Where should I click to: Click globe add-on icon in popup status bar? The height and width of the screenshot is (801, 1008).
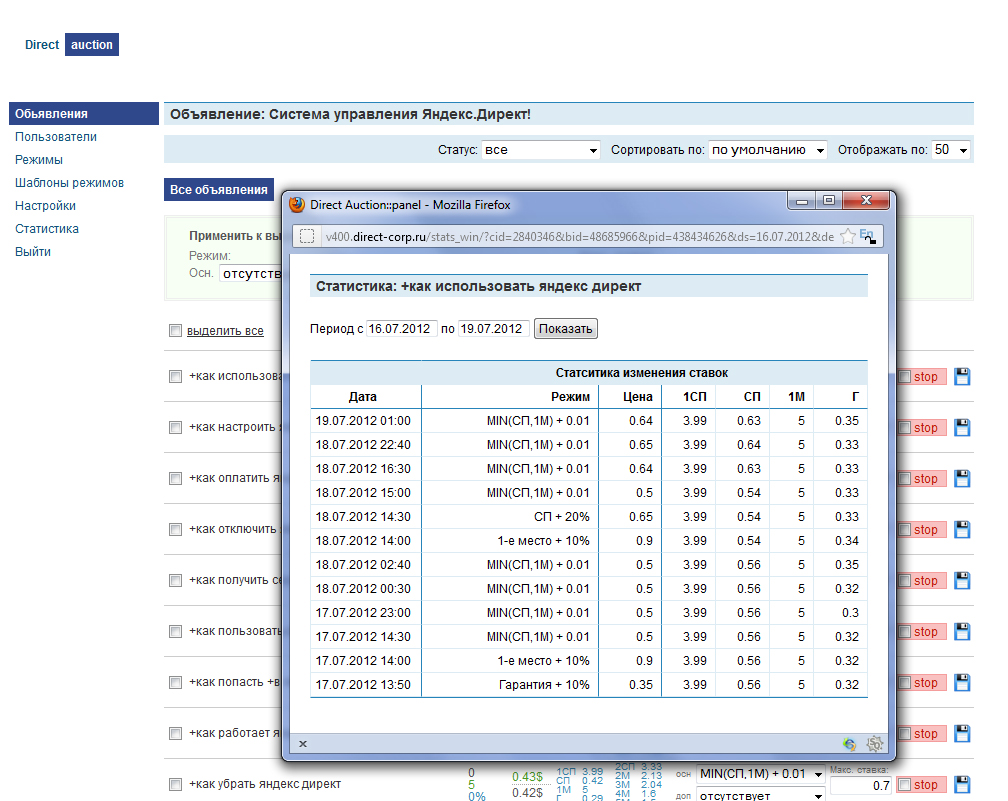point(849,744)
